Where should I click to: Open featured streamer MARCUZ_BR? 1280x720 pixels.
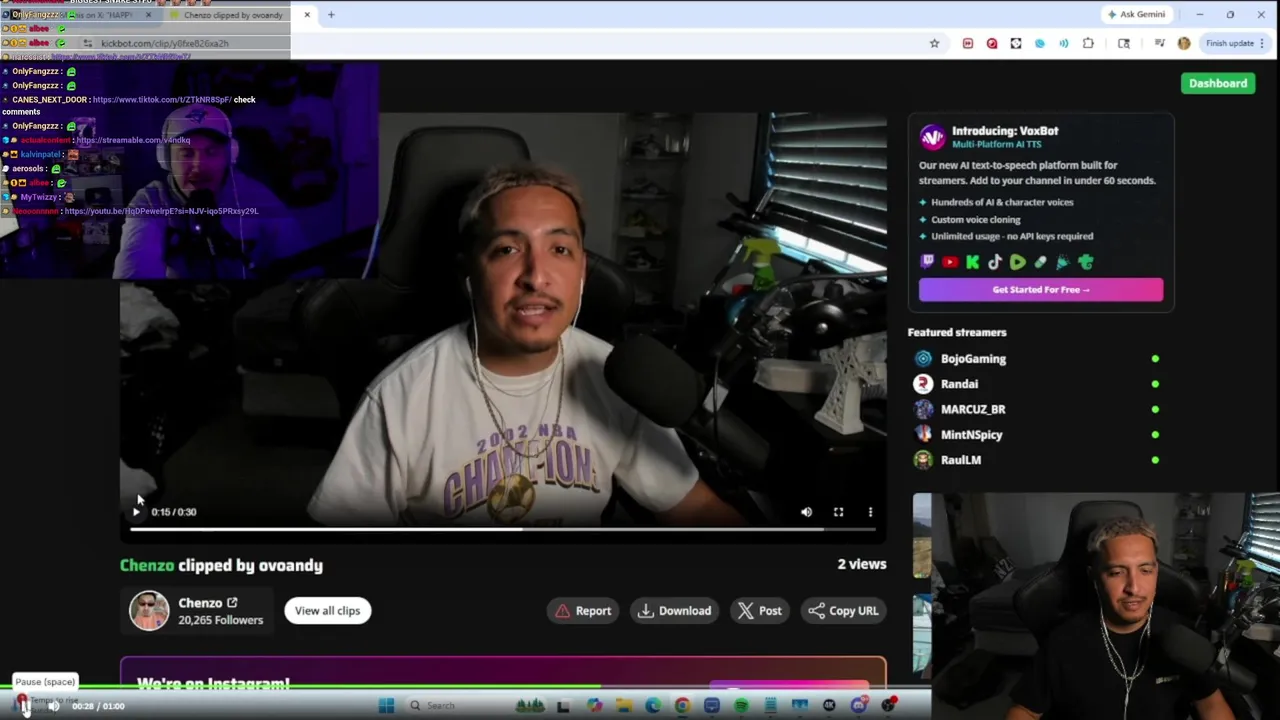tap(973, 409)
